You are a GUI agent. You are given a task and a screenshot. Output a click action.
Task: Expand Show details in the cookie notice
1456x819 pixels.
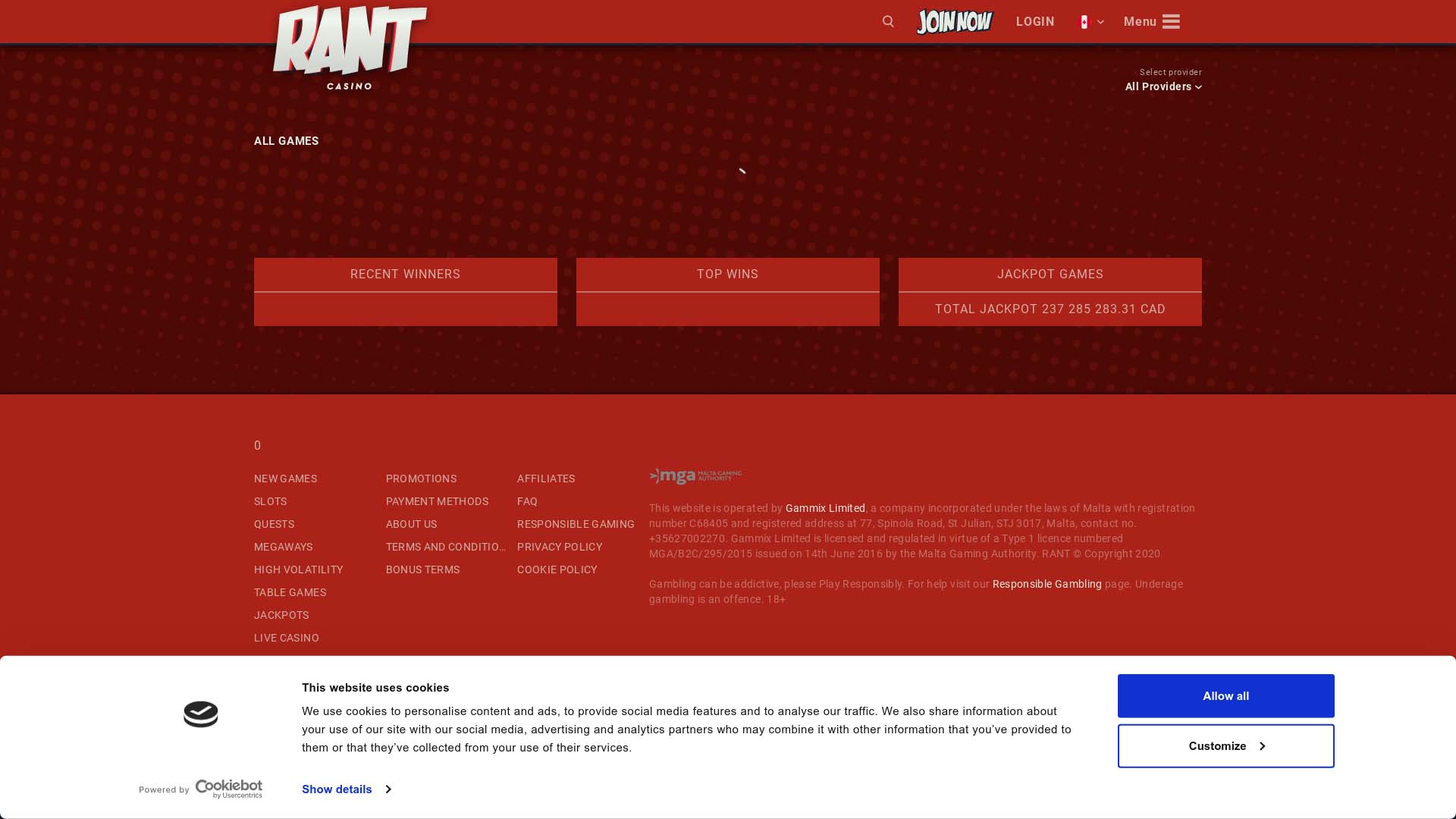[346, 789]
